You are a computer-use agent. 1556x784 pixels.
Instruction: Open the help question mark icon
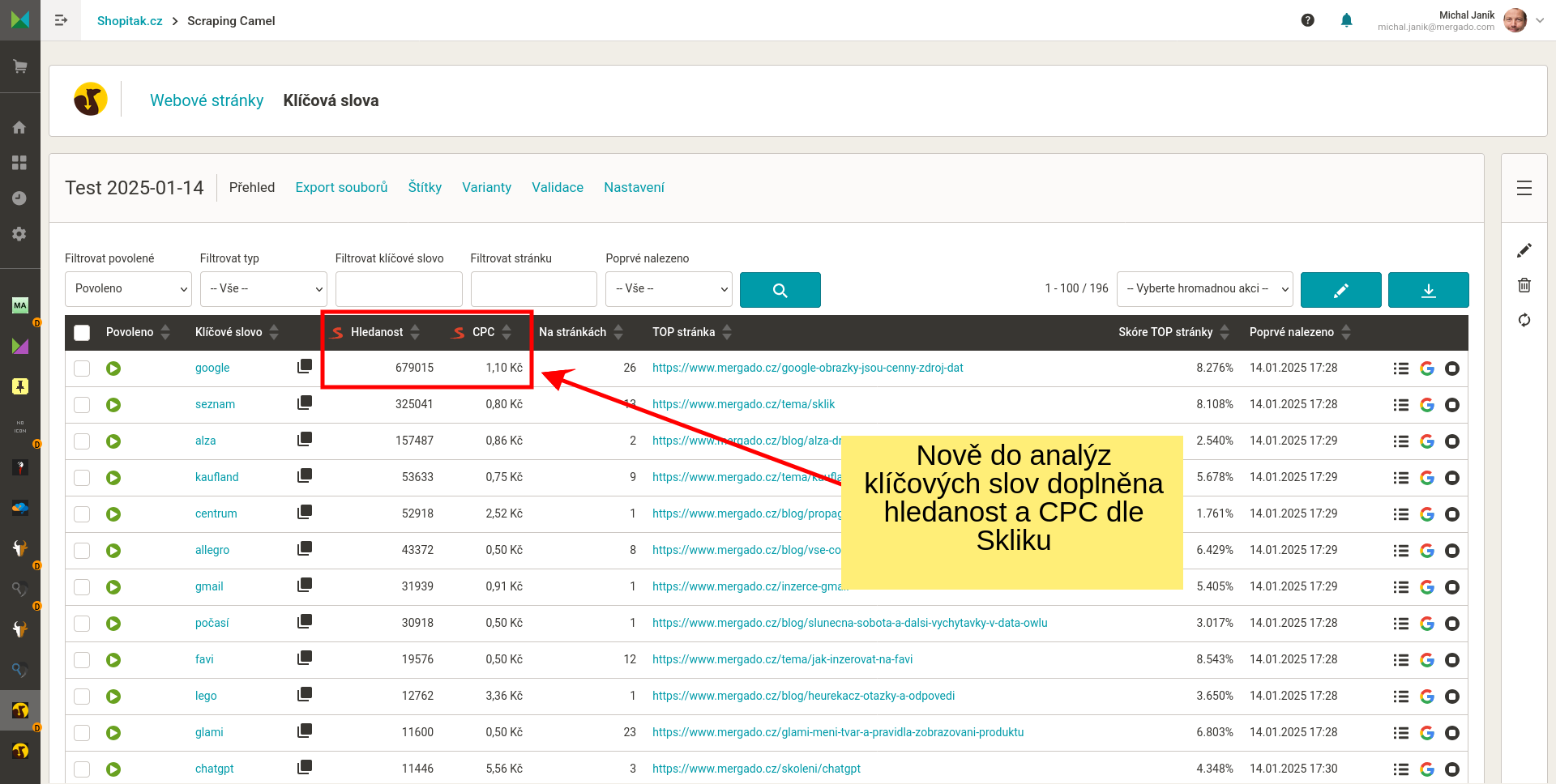click(1307, 20)
